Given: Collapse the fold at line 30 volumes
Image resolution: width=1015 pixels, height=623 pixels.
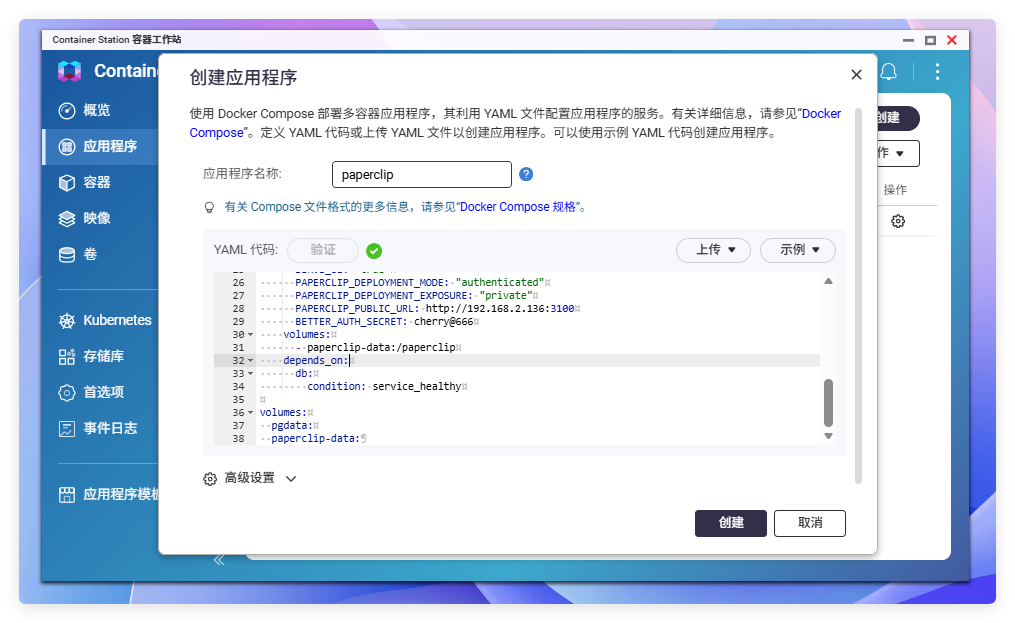Looking at the screenshot, I should point(251,335).
